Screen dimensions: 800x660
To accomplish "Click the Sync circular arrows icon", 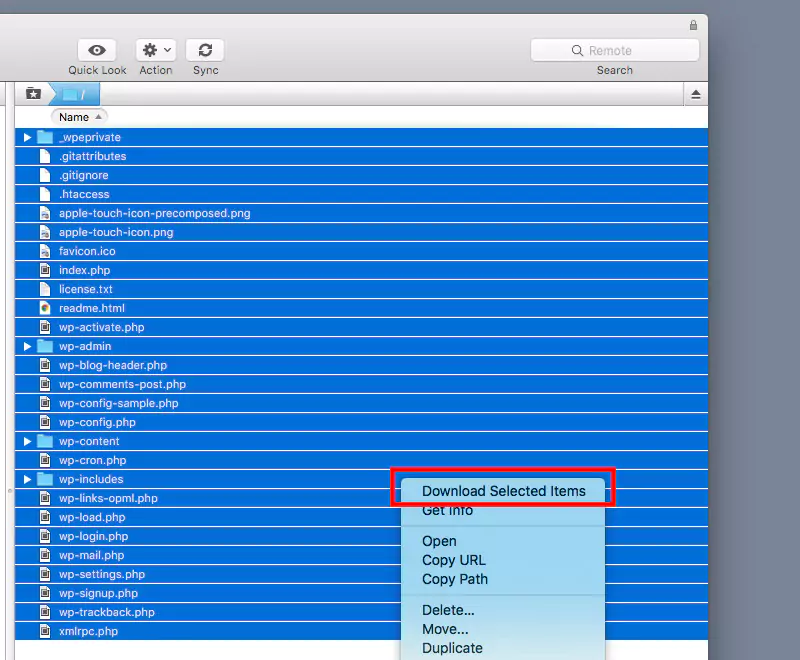I will coord(205,49).
